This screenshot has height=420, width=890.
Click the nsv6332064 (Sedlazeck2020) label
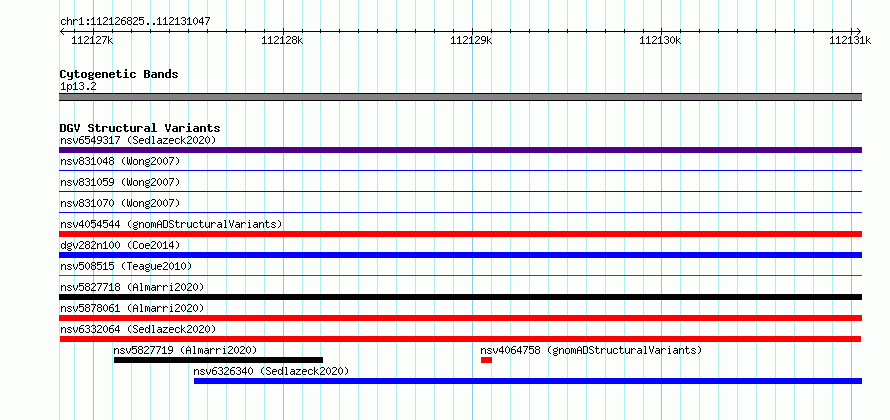pos(138,329)
